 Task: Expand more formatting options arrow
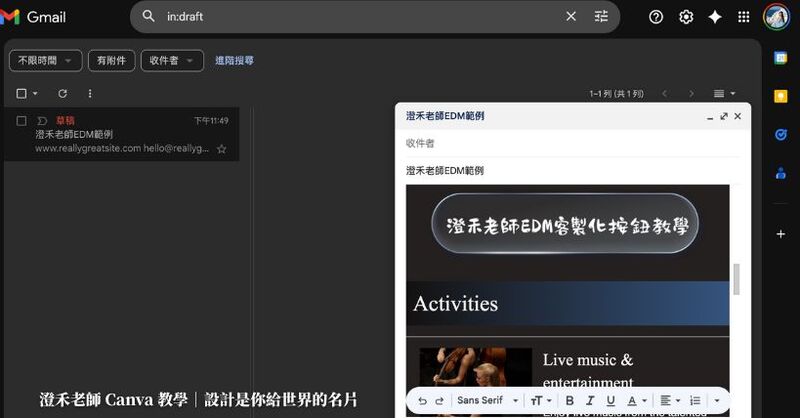[717, 401]
